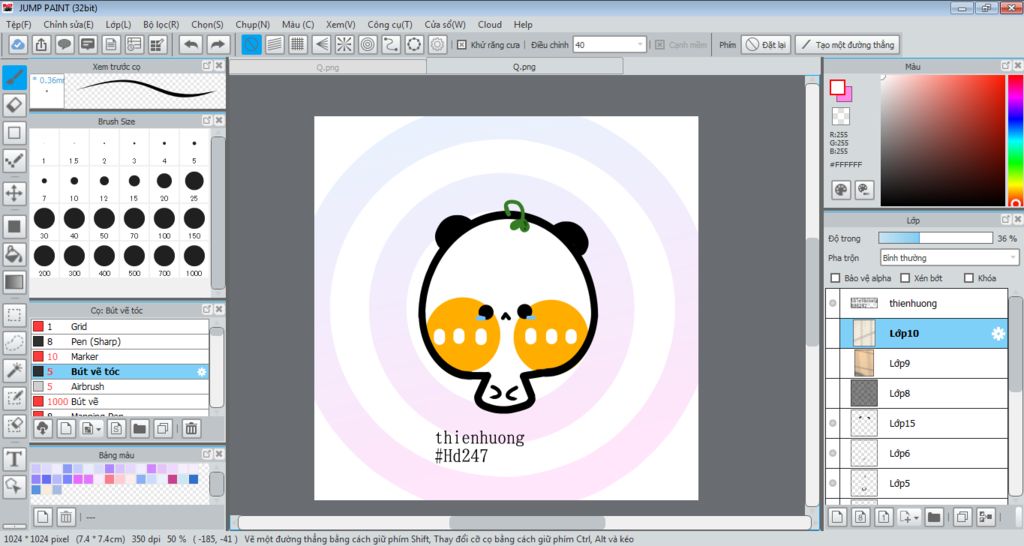
Task: Select the Text tool
Action: 14,459
